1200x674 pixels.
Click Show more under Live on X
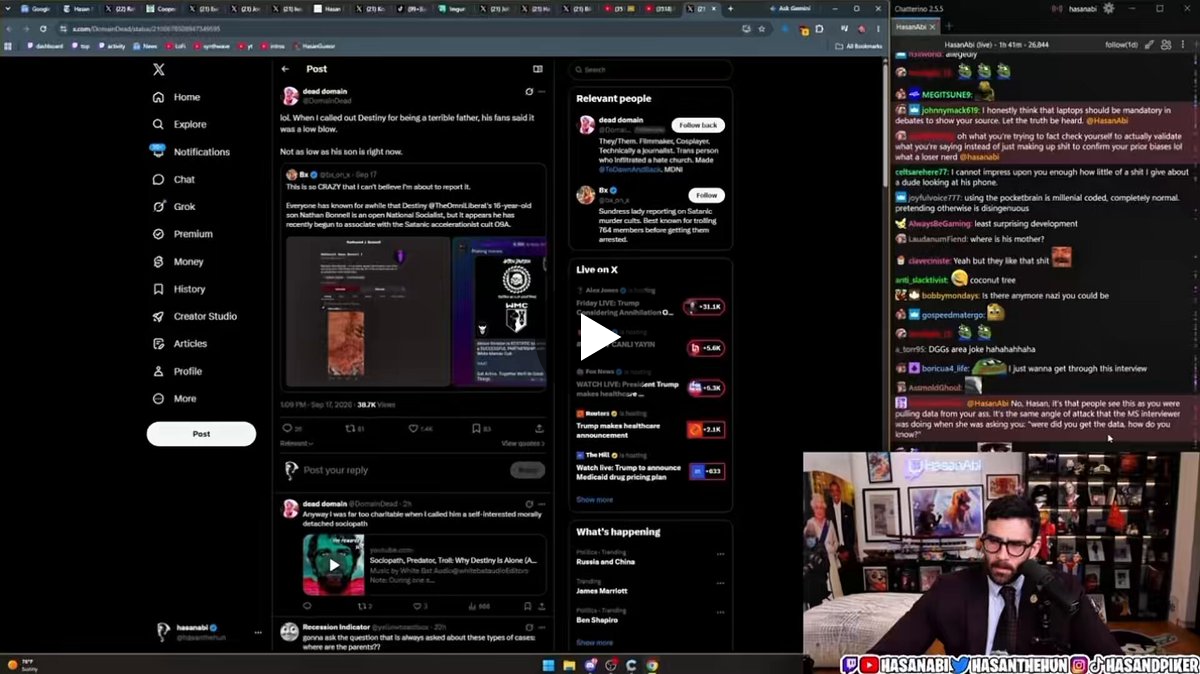point(594,499)
